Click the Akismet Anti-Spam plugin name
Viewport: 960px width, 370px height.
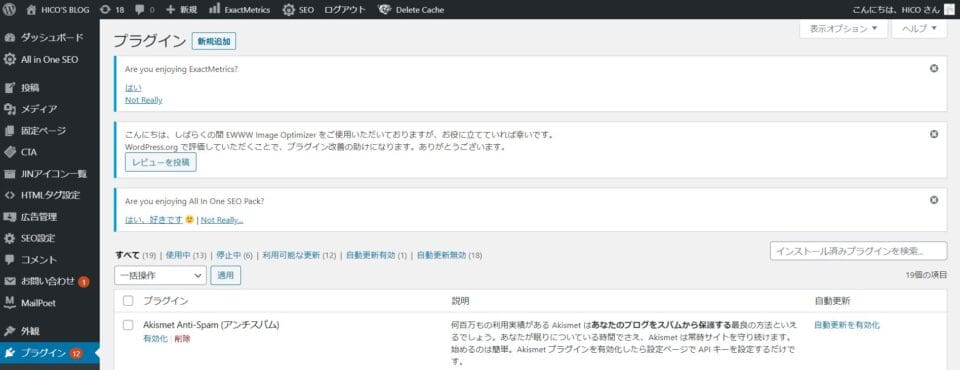tap(211, 325)
